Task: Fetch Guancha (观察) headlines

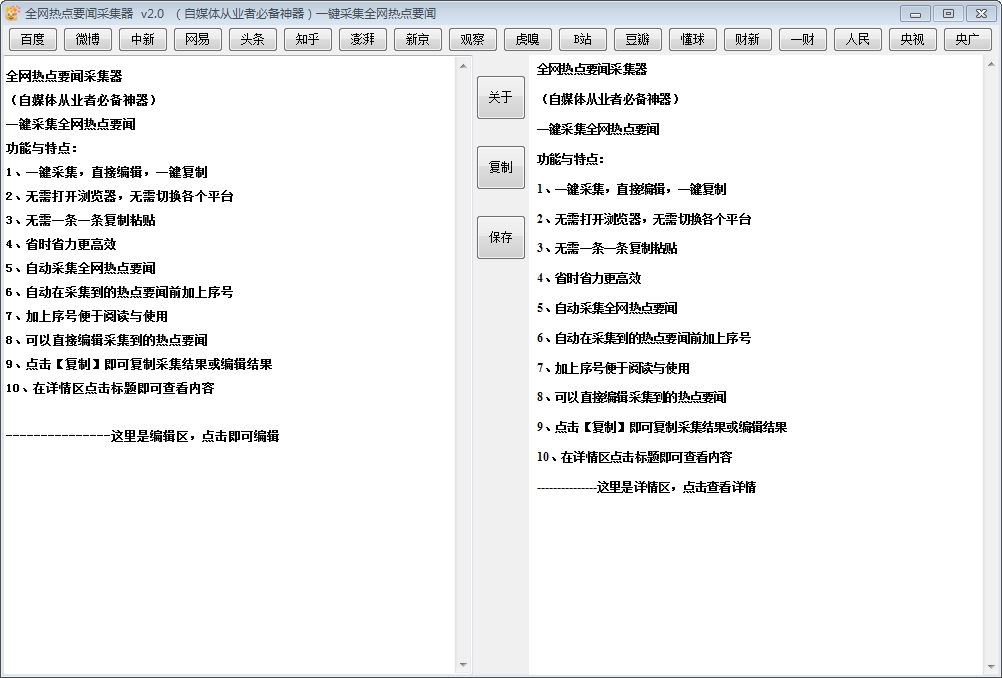Action: tap(472, 39)
